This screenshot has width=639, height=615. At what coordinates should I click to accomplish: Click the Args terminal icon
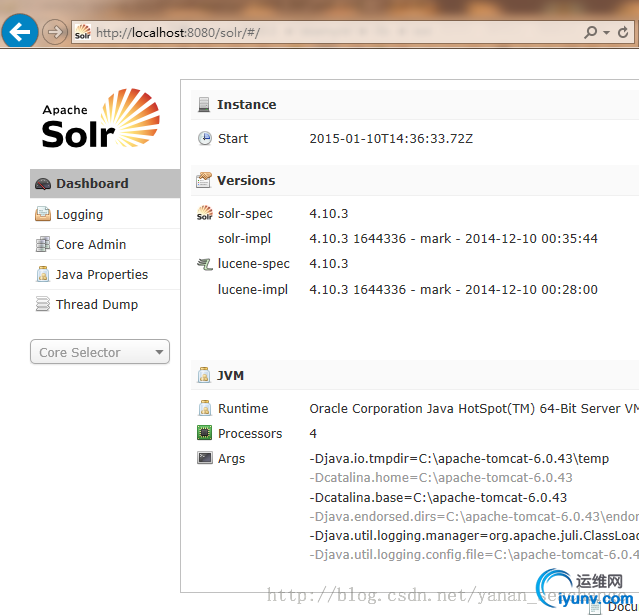(205, 458)
